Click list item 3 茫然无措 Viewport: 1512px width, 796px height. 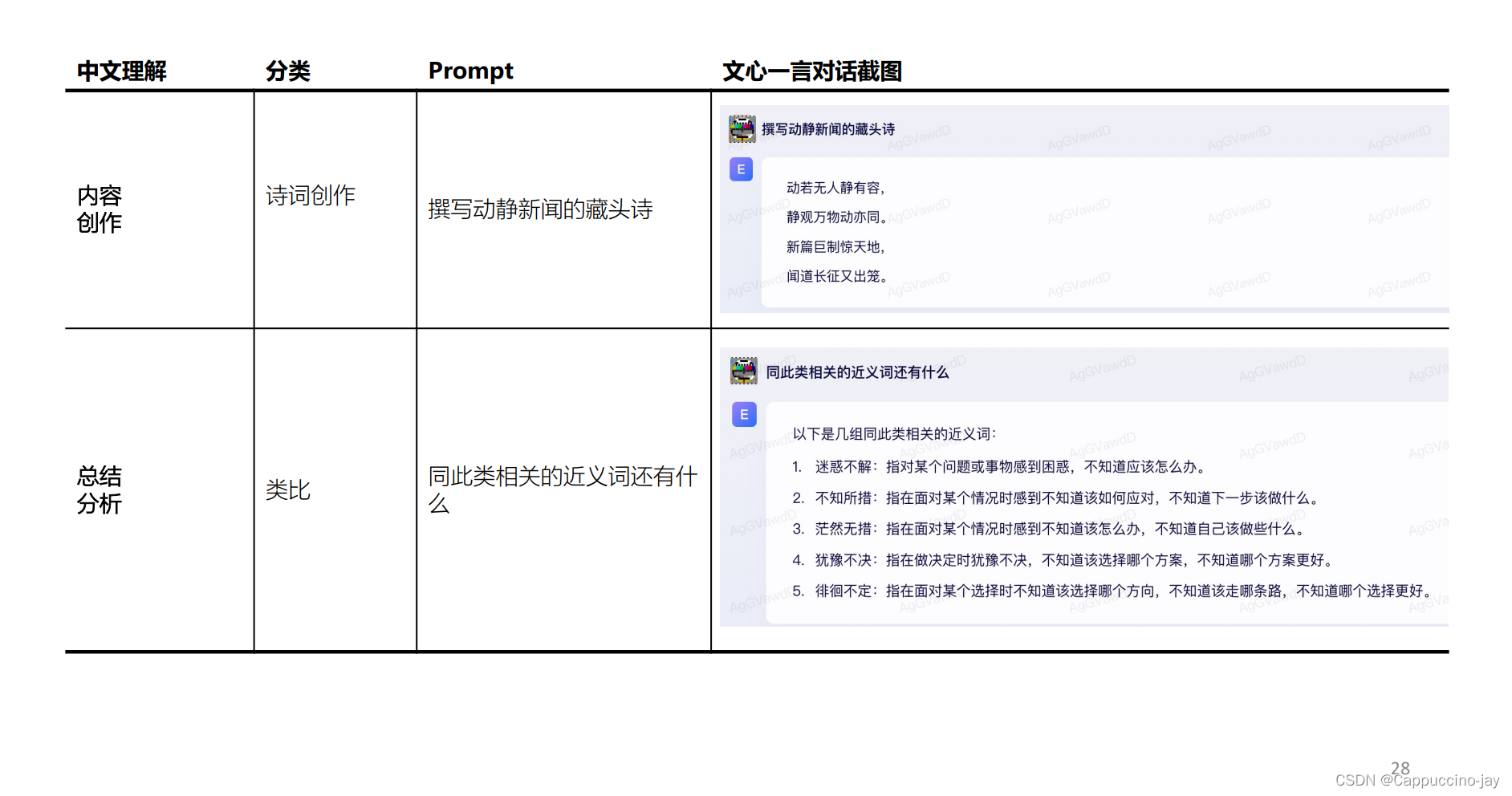[x=1049, y=529]
